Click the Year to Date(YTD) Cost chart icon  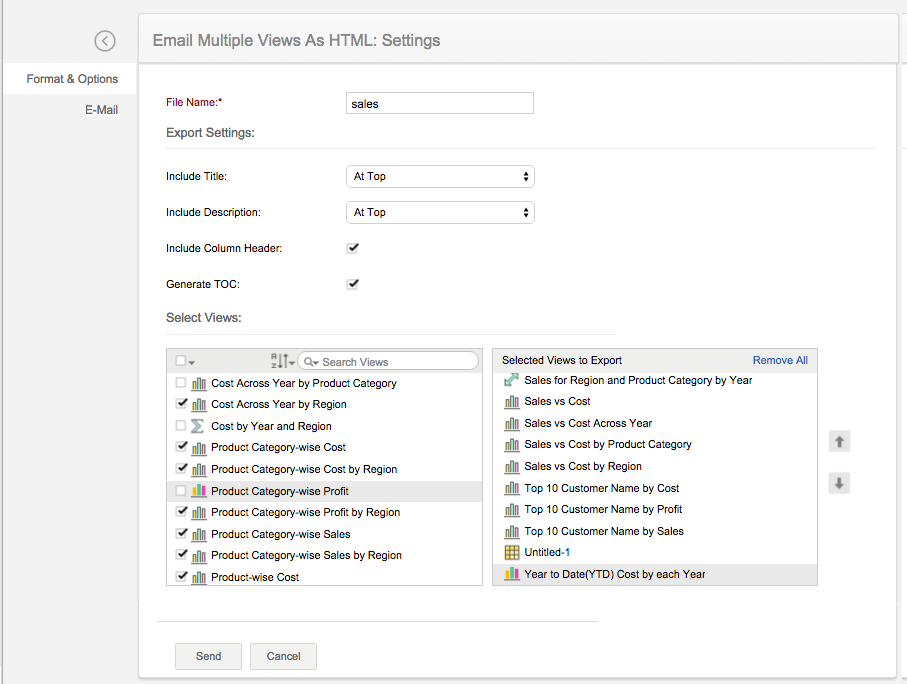(512, 574)
